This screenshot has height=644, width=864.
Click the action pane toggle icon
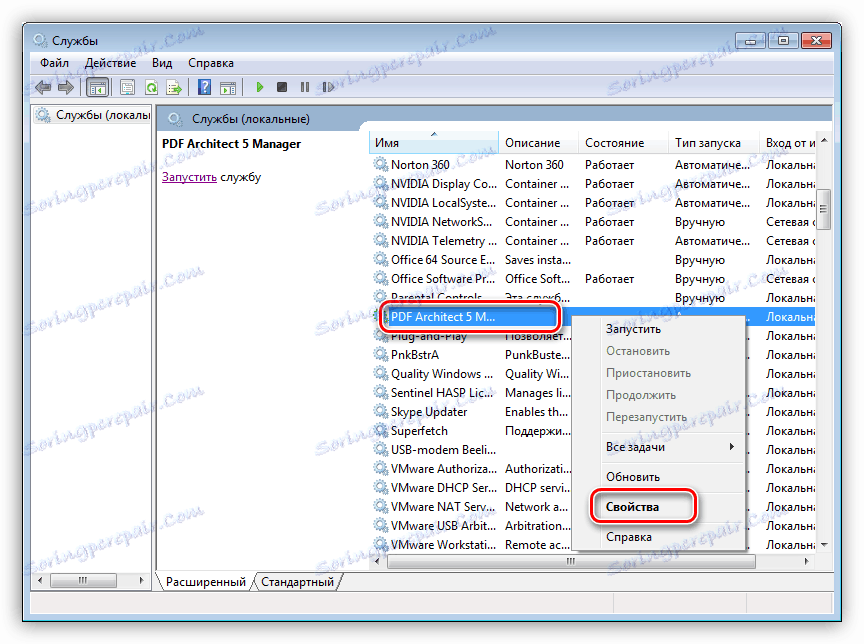[x=228, y=87]
